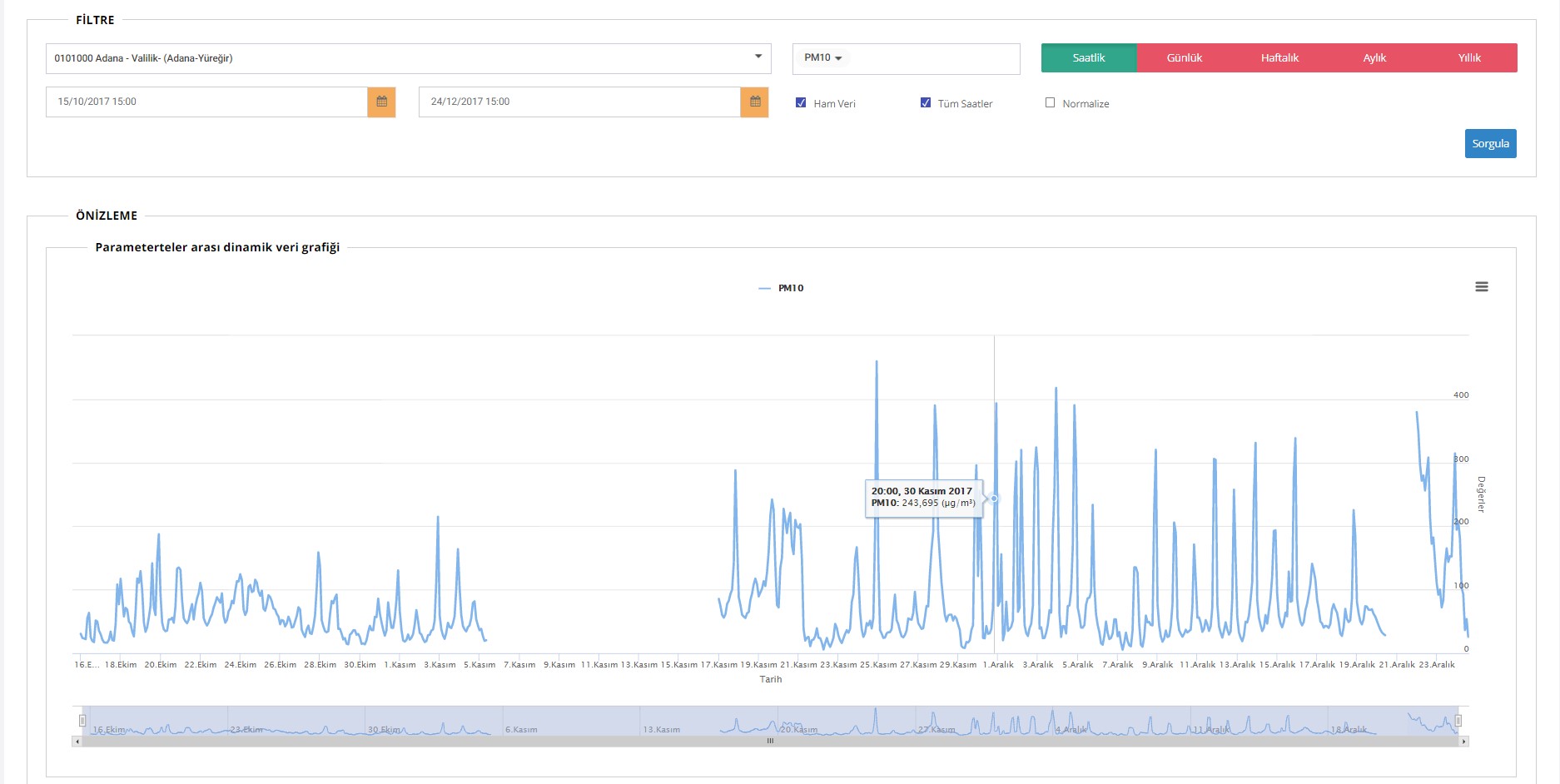Open the chart hamburger context menu
Image resolution: width=1560 pixels, height=784 pixels.
[x=1481, y=287]
